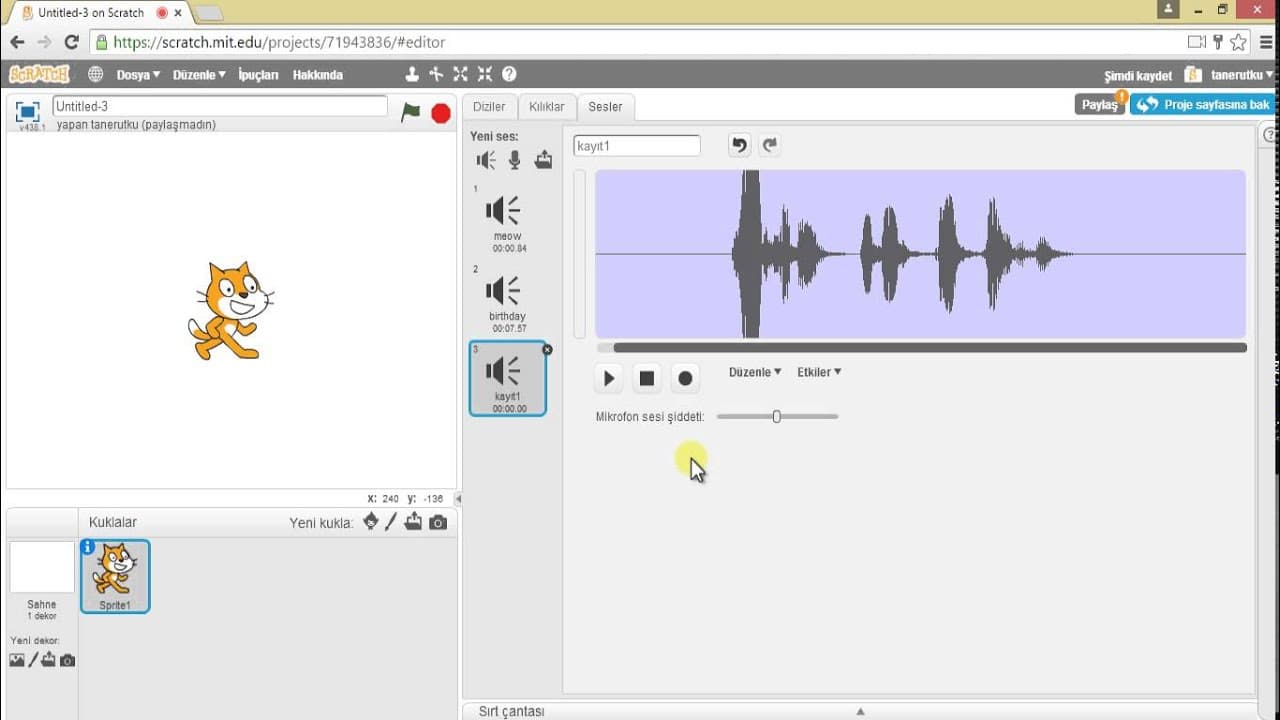Go back in the browser
Viewport: 1280px width, 720px height.
coord(17,42)
